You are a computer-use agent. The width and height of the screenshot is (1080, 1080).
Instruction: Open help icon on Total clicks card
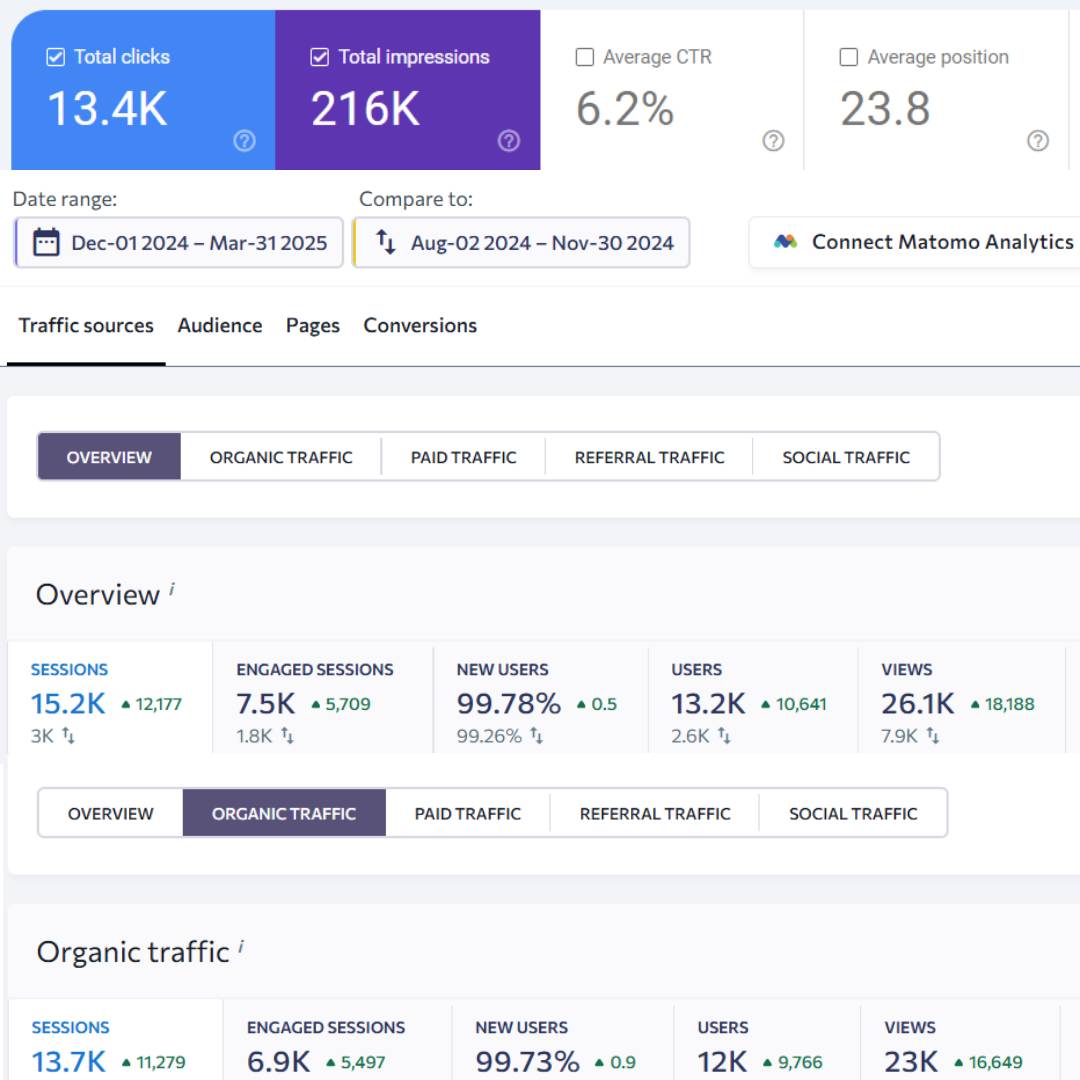pyautogui.click(x=245, y=141)
